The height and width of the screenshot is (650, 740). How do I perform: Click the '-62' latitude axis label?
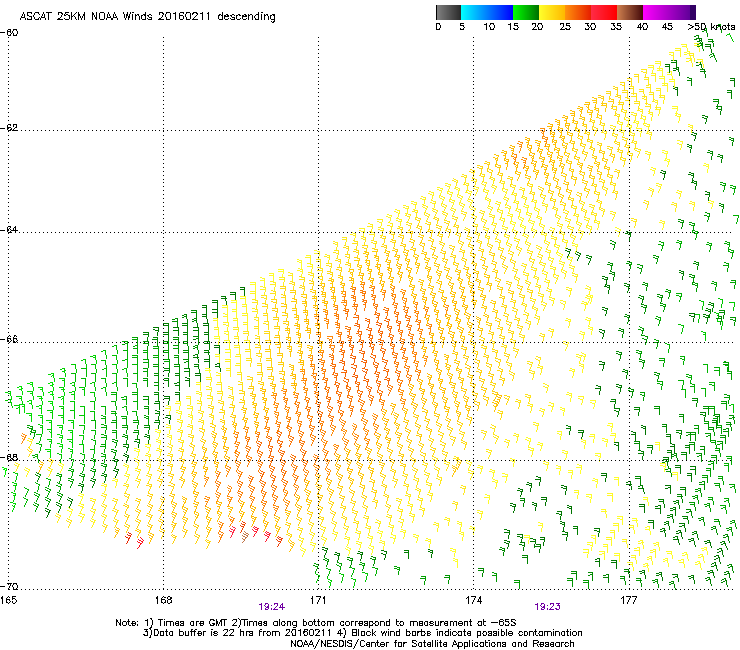(9, 128)
